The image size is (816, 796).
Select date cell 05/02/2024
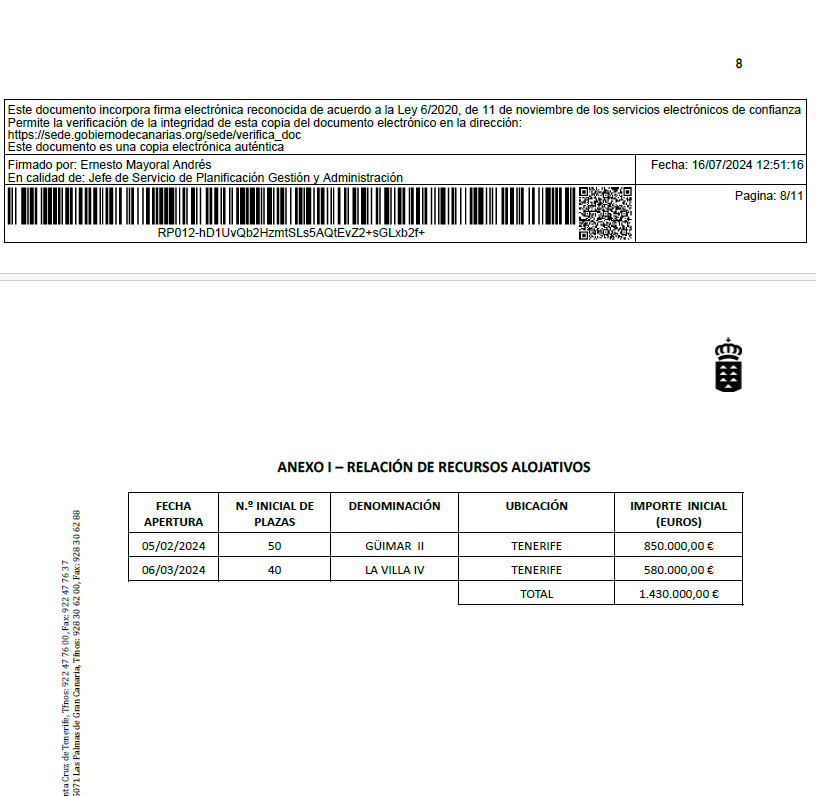click(173, 546)
